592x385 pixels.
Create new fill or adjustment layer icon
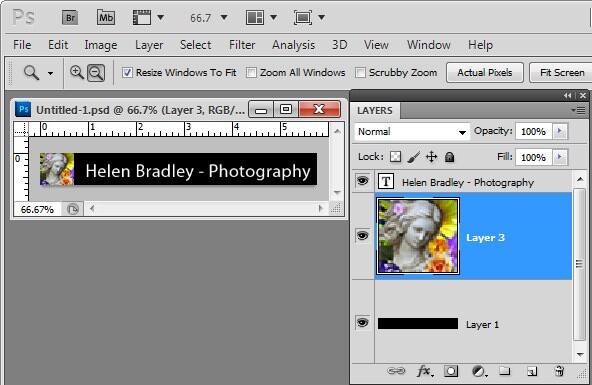point(479,371)
